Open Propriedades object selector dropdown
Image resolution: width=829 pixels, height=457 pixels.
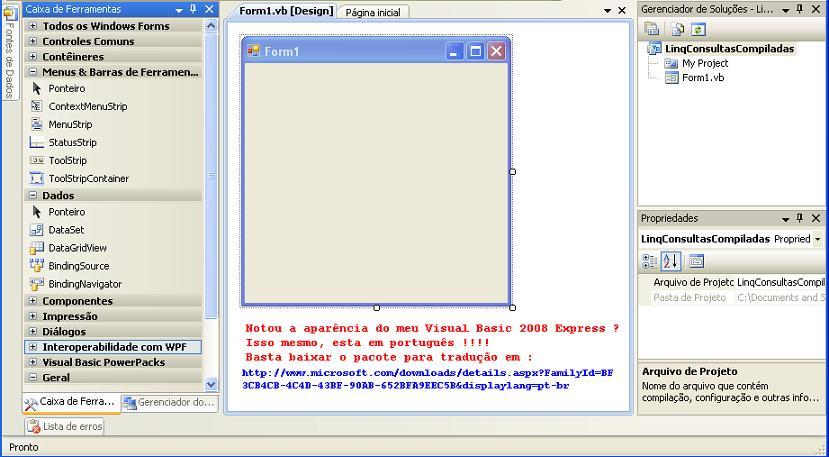(818, 239)
